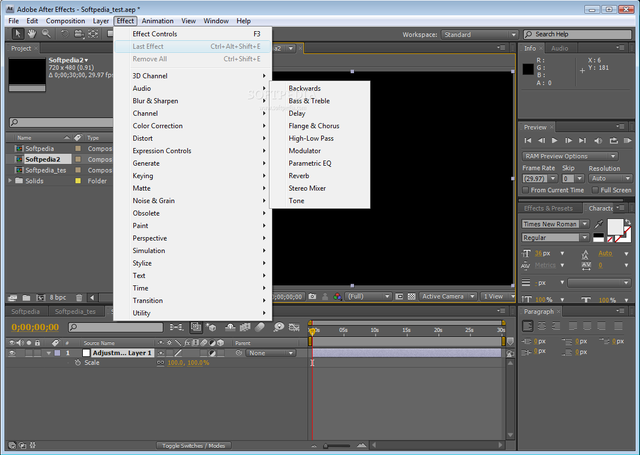Screen dimensions: 640x455
Task: Create a new composition icon
Action: [x=40, y=298]
